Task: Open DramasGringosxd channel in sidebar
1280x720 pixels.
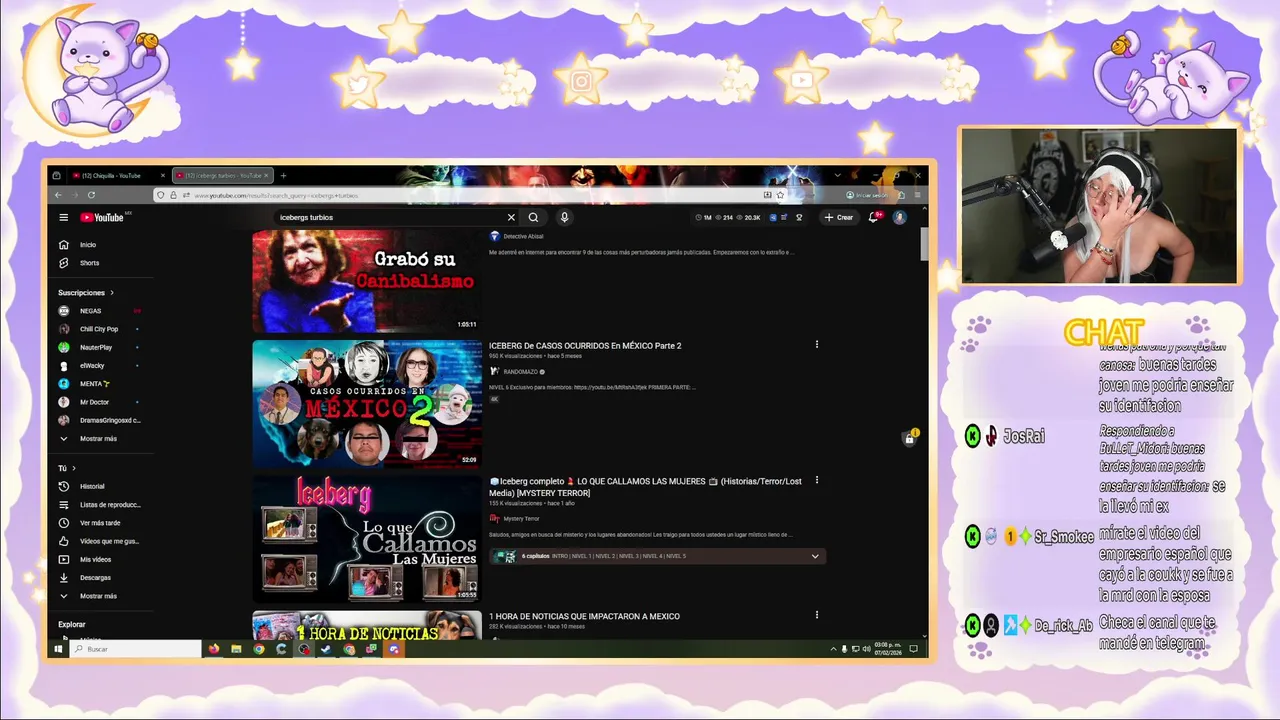Action: click(x=98, y=420)
